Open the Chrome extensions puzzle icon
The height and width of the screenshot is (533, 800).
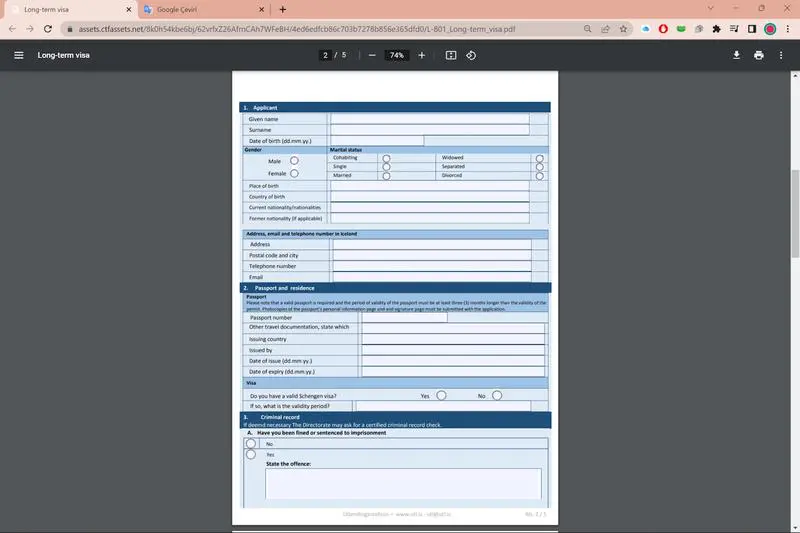[717, 29]
